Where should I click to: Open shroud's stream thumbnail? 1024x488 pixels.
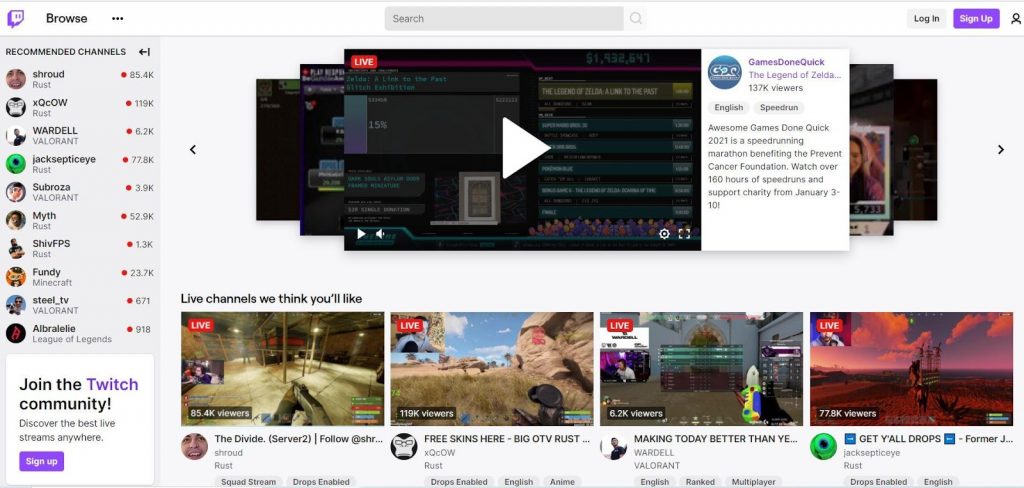(283, 368)
